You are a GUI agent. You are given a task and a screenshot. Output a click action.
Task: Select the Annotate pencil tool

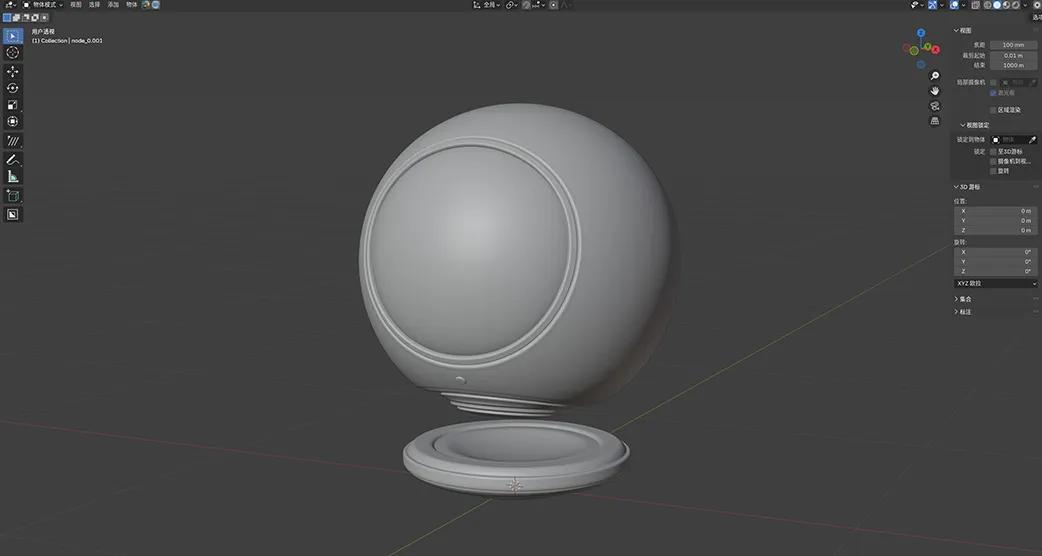(x=13, y=159)
